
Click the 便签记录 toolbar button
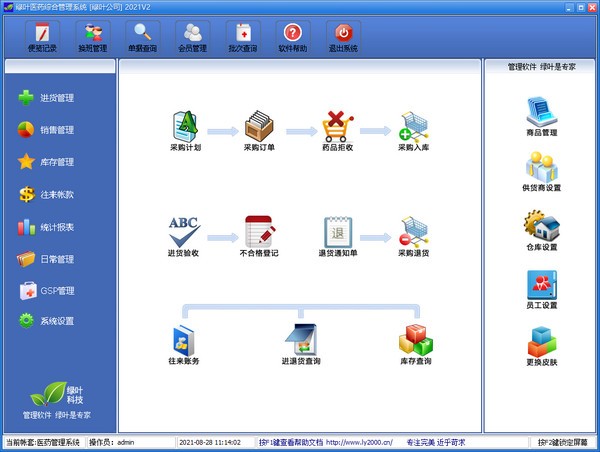[x=42, y=38]
